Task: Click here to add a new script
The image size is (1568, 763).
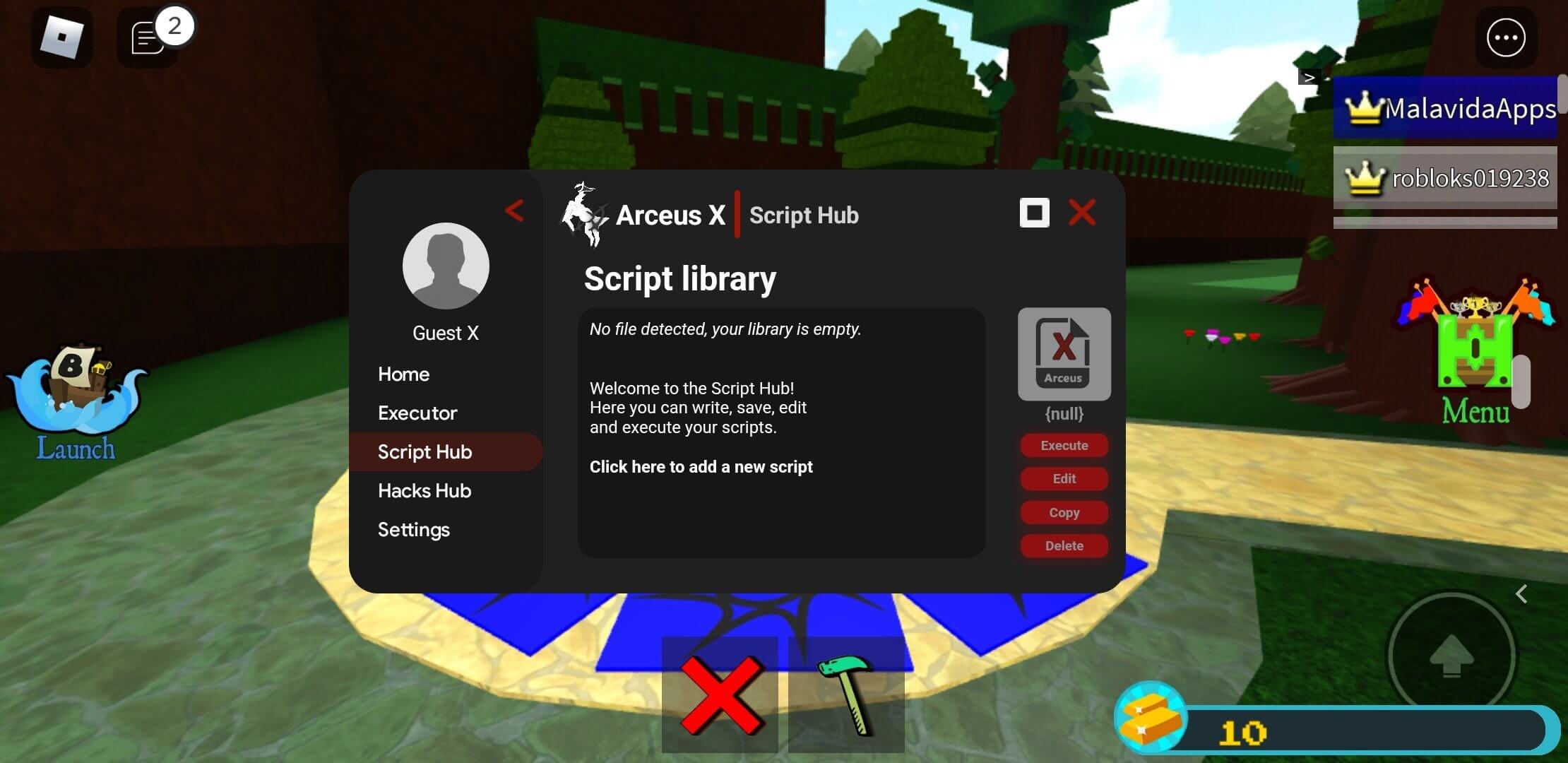Action: coord(700,467)
